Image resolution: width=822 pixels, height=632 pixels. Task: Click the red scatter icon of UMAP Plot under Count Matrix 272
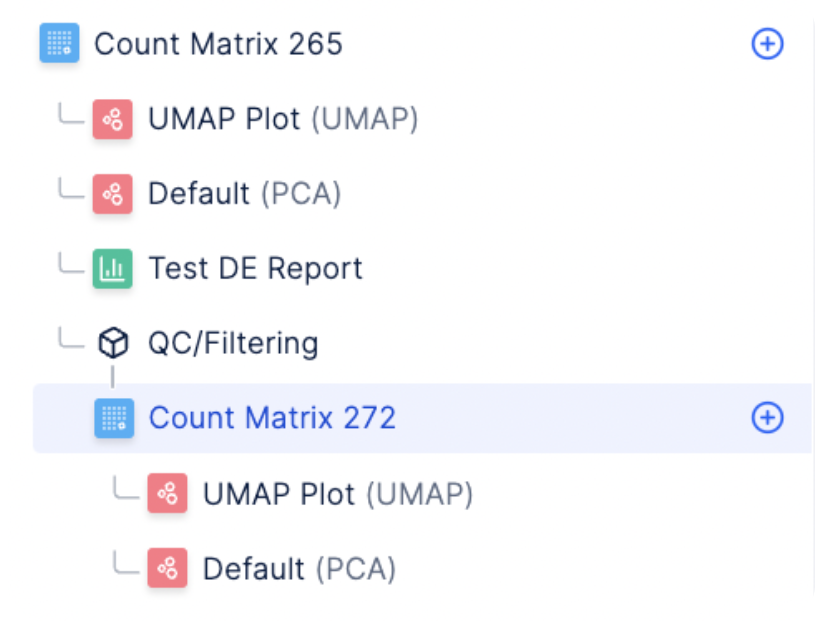[167, 493]
